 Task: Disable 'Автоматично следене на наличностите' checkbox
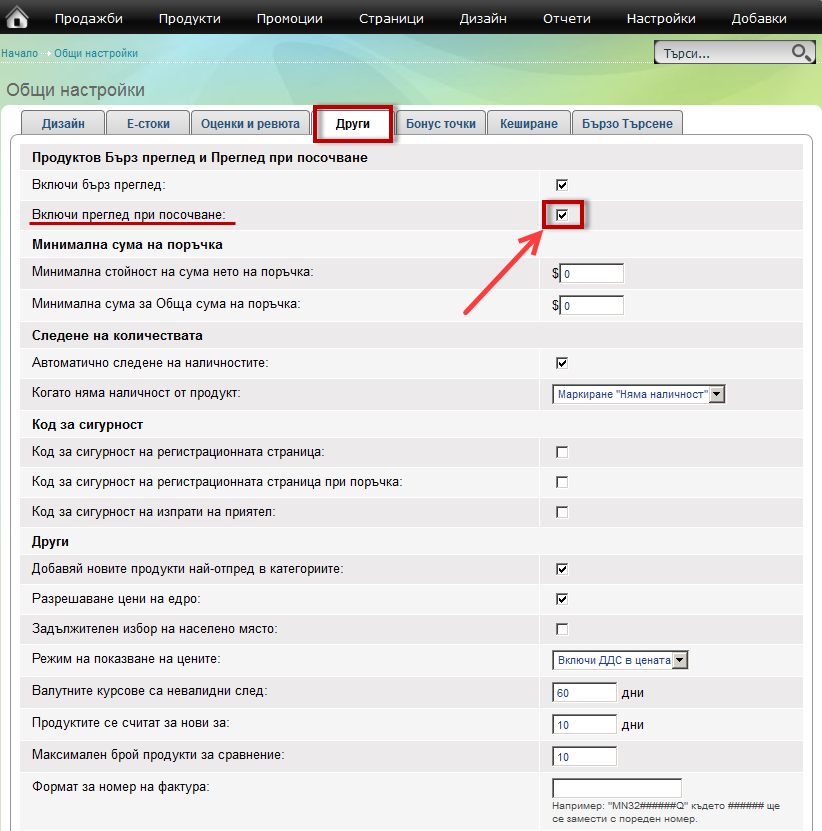pyautogui.click(x=562, y=363)
